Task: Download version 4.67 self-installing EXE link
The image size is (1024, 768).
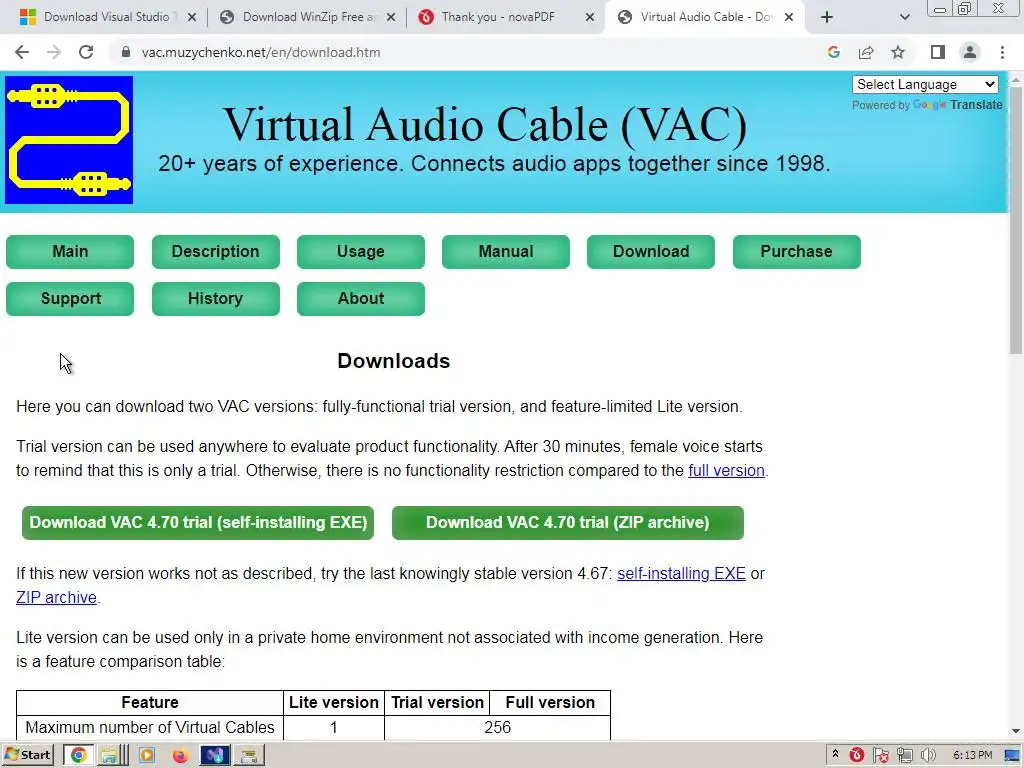Action: pos(681,573)
